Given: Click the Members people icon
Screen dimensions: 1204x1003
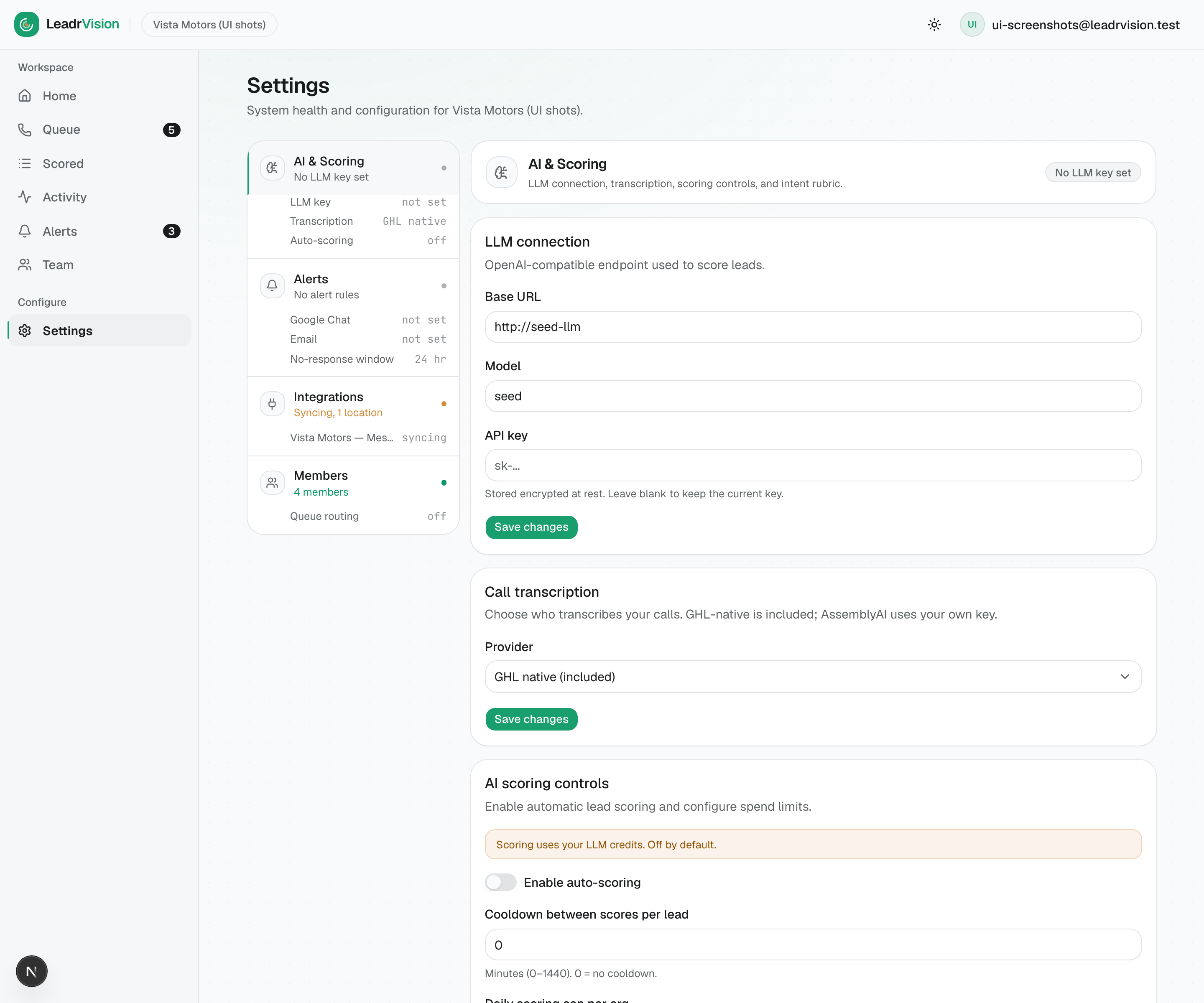Looking at the screenshot, I should click(x=272, y=483).
